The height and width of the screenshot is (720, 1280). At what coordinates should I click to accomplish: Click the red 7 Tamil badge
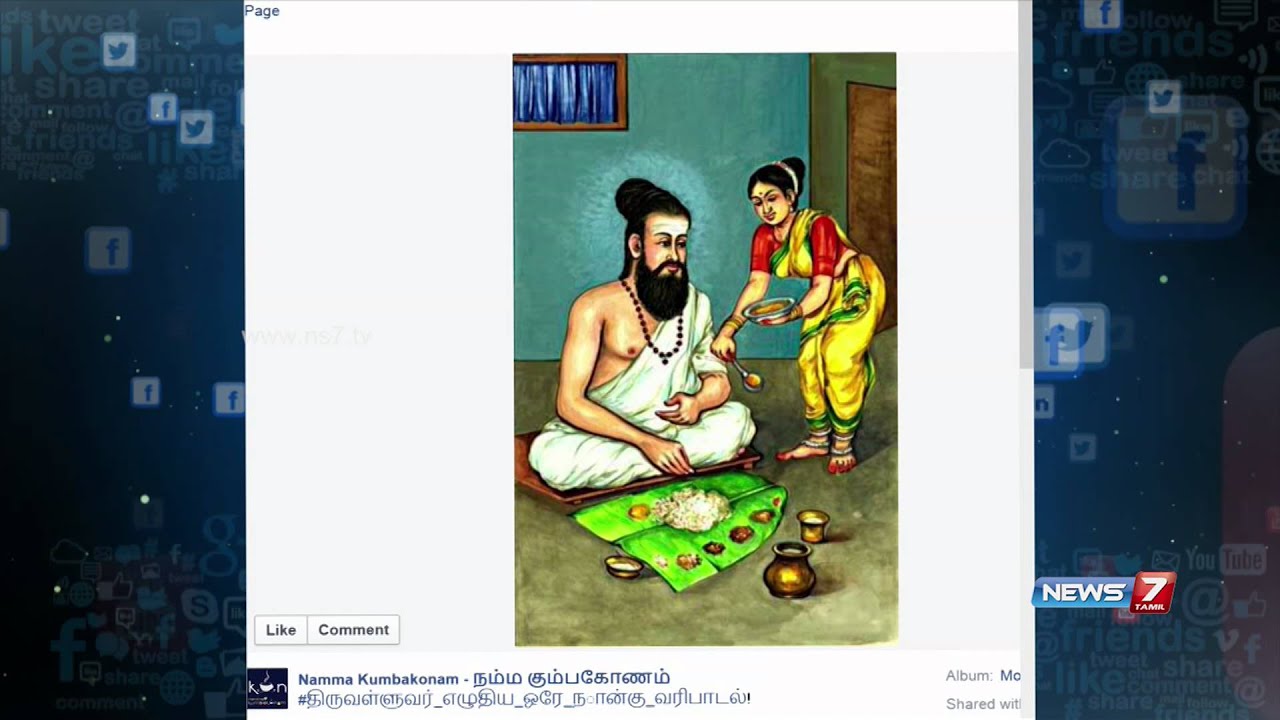pos(1150,592)
